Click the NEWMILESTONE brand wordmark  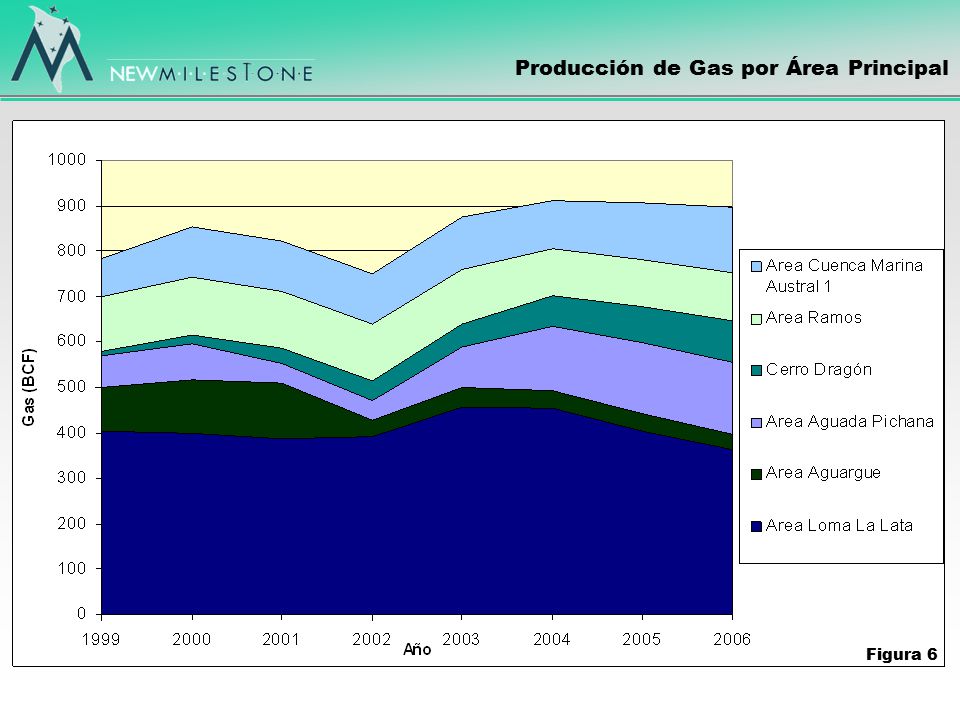point(211,73)
